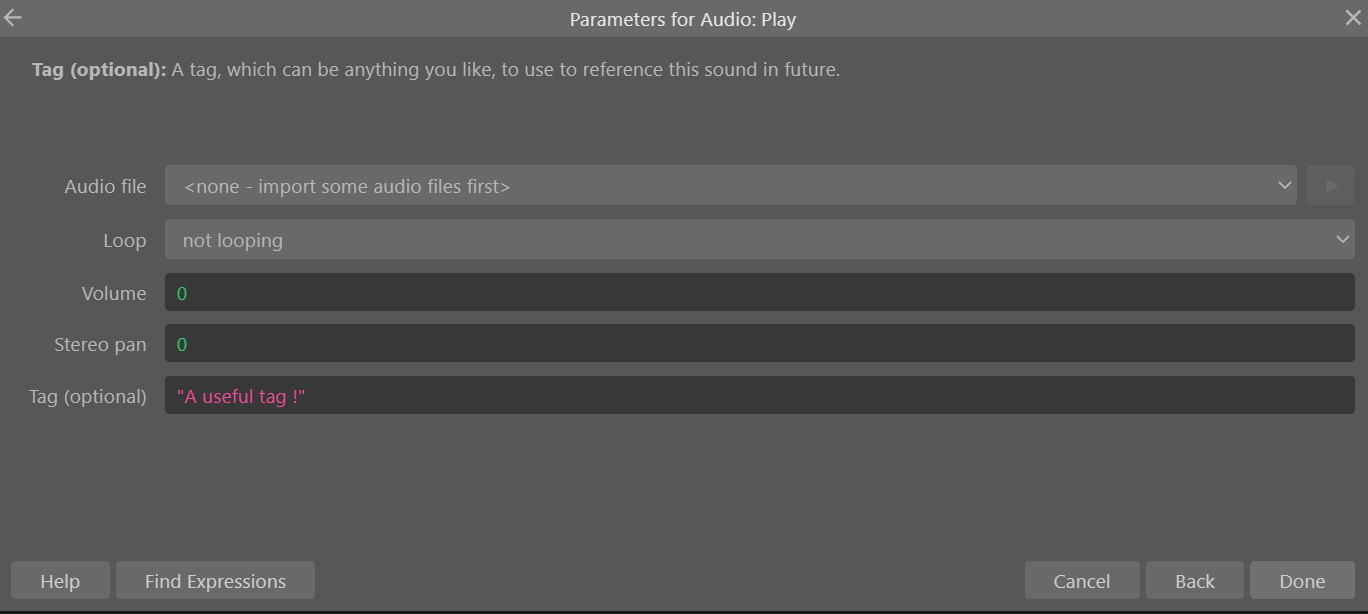Click into the Volume input field
Viewport: 1368px width, 614px height.
[x=759, y=293]
